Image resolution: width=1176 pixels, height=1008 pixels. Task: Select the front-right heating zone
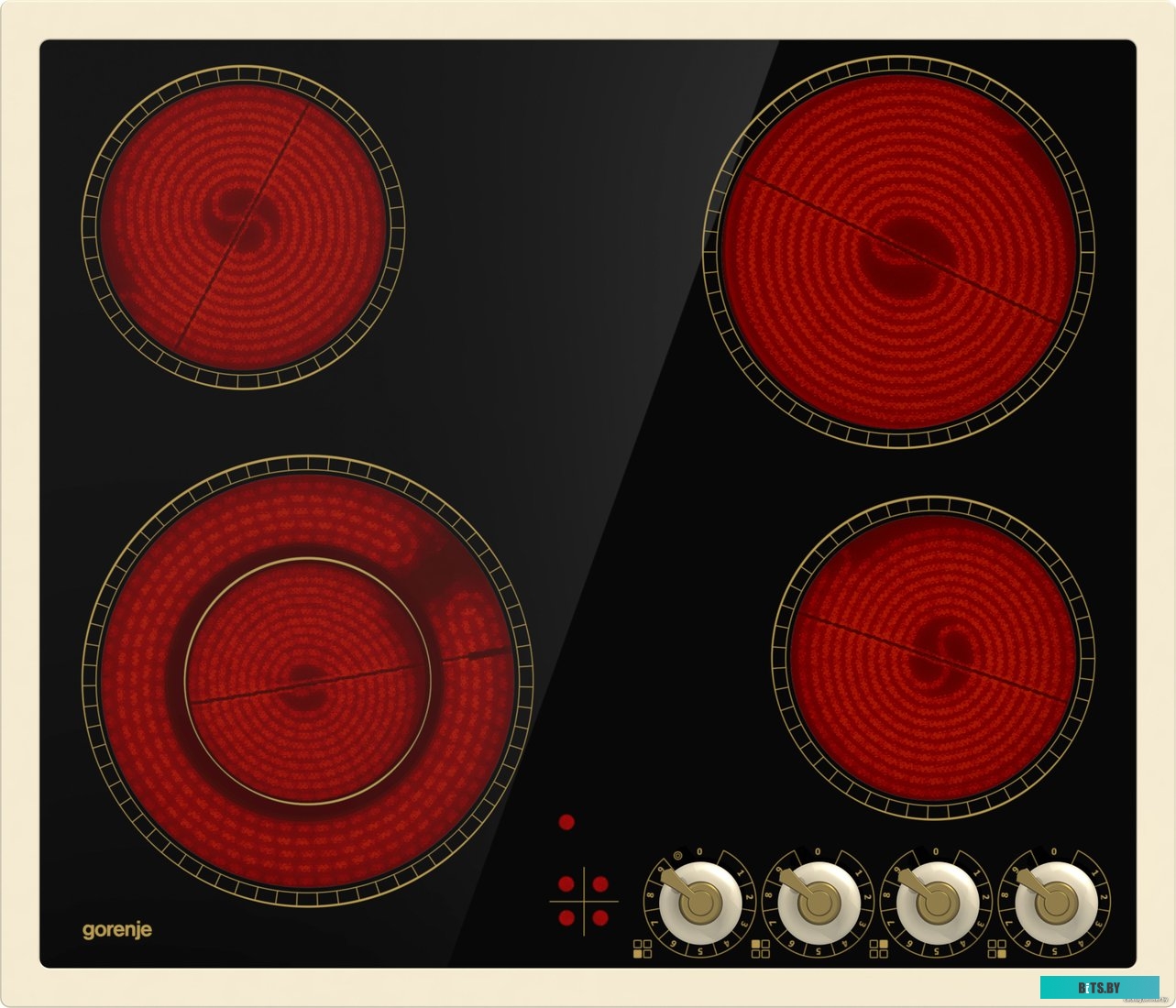pyautogui.click(x=933, y=650)
